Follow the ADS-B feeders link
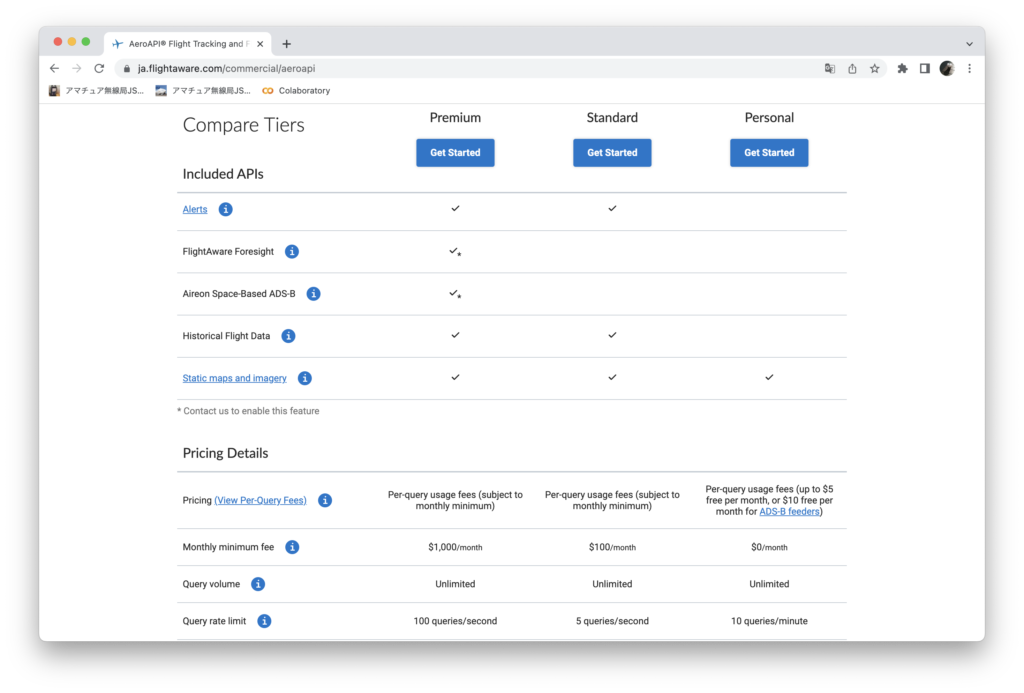 pos(790,512)
